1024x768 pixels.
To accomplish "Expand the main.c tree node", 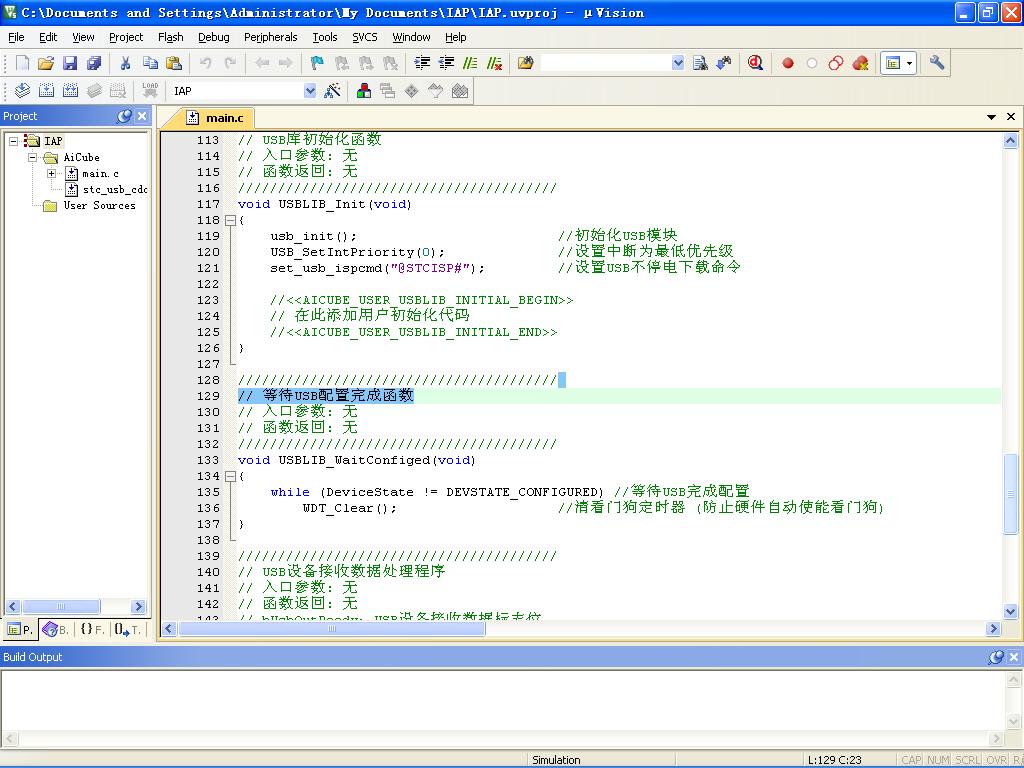I will (52, 173).
